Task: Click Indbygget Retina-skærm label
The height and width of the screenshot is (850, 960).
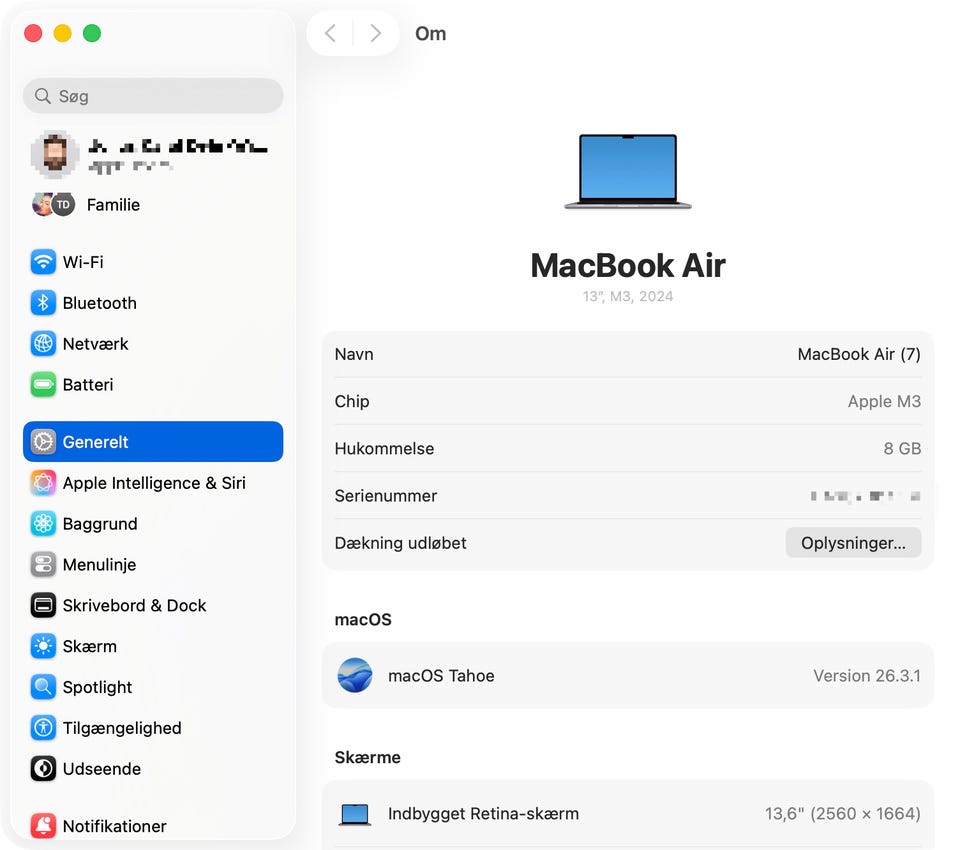Action: 484,814
